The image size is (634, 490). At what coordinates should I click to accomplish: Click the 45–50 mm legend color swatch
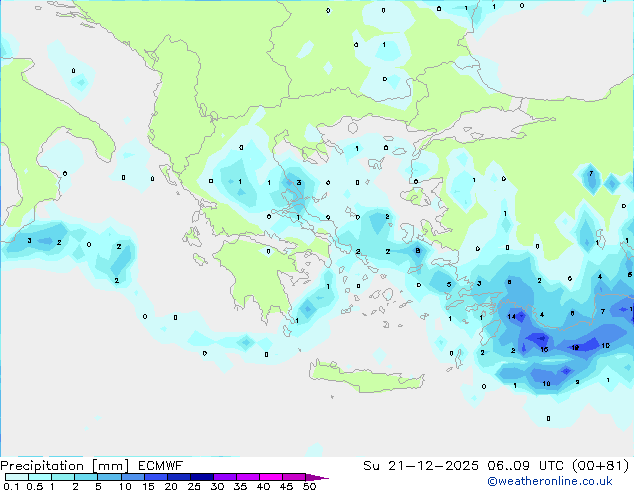tap(294, 477)
